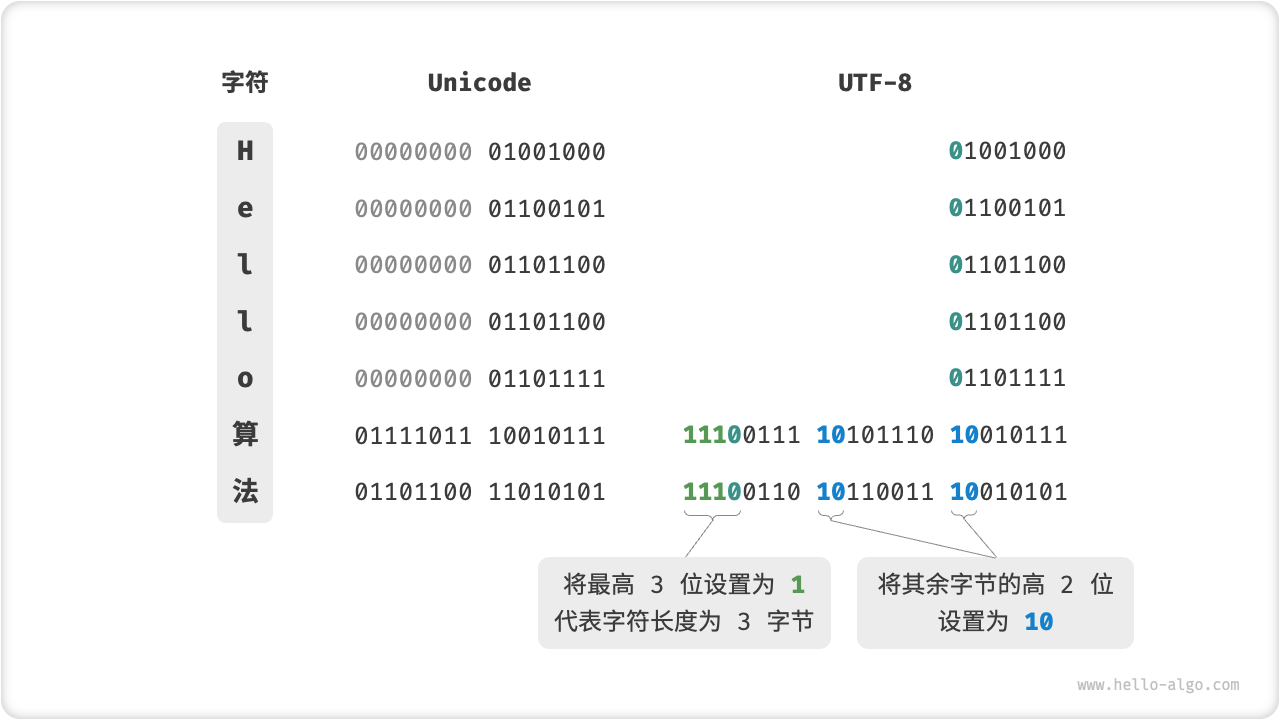The height and width of the screenshot is (720, 1280).
Task: Click the Unicode value 00000000 01100101
Action: click(x=480, y=209)
